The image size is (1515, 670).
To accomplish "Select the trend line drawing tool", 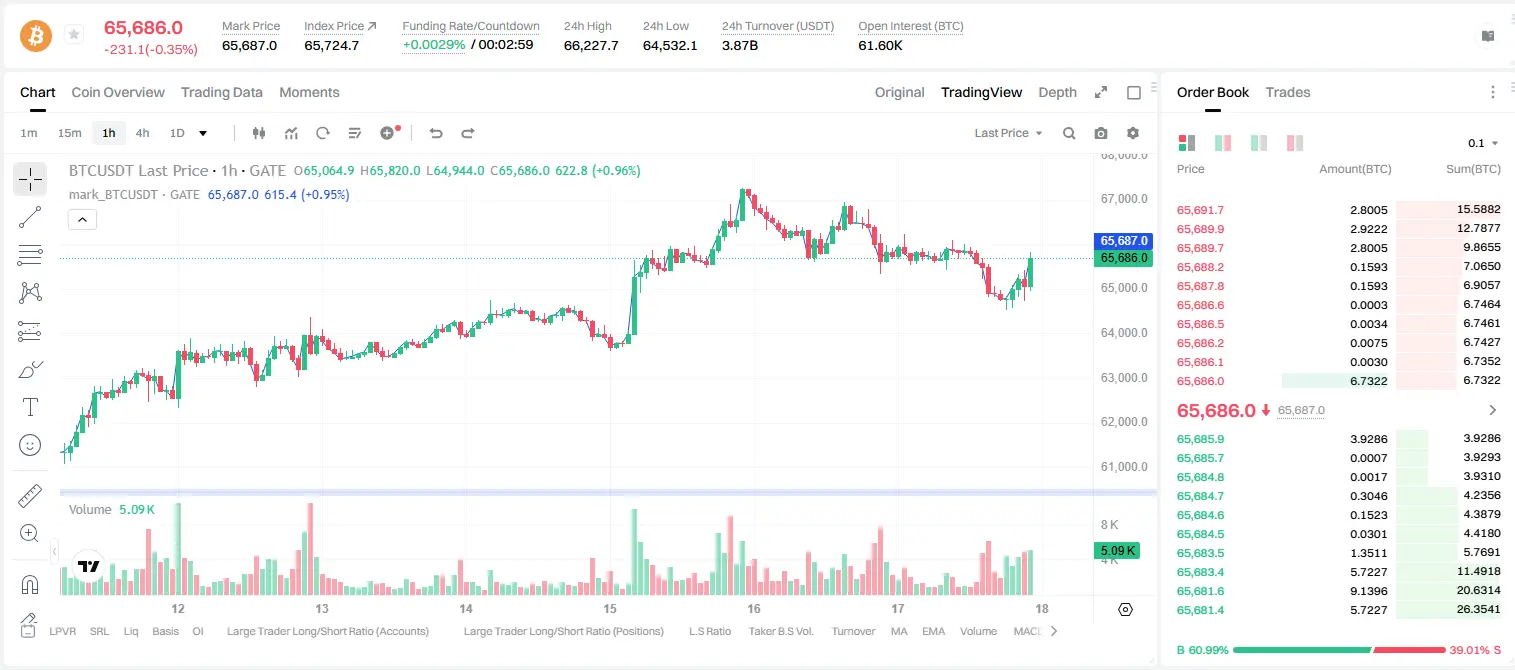I will click(x=30, y=217).
